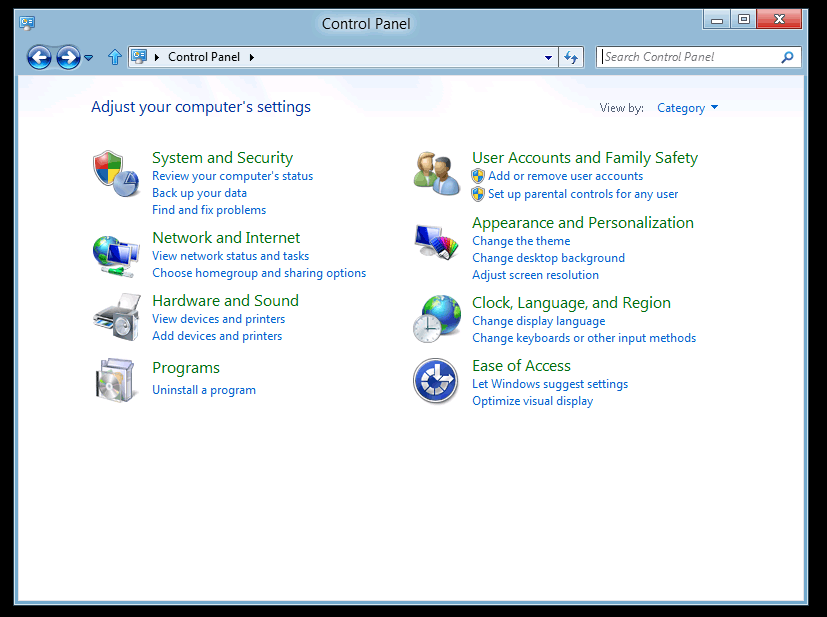
Task: Click Change the theme
Action: pos(521,240)
